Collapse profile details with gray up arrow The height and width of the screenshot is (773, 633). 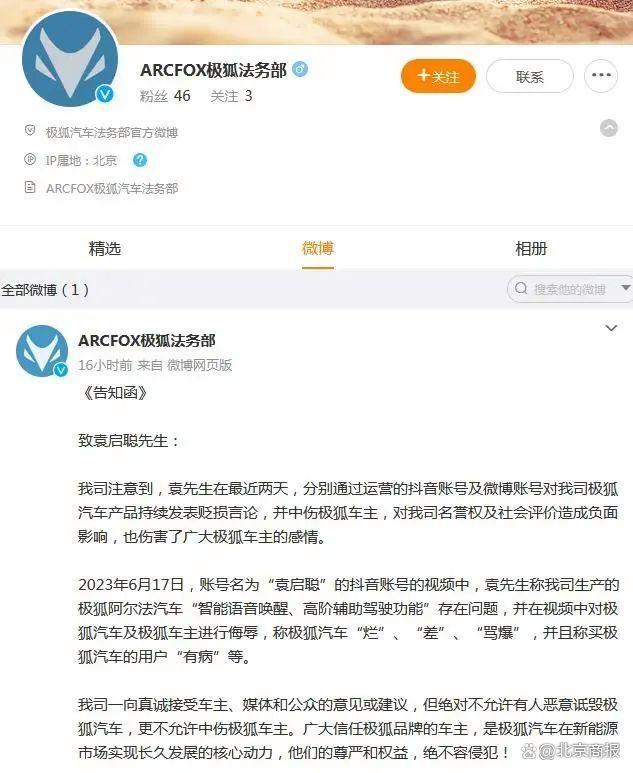tap(609, 128)
